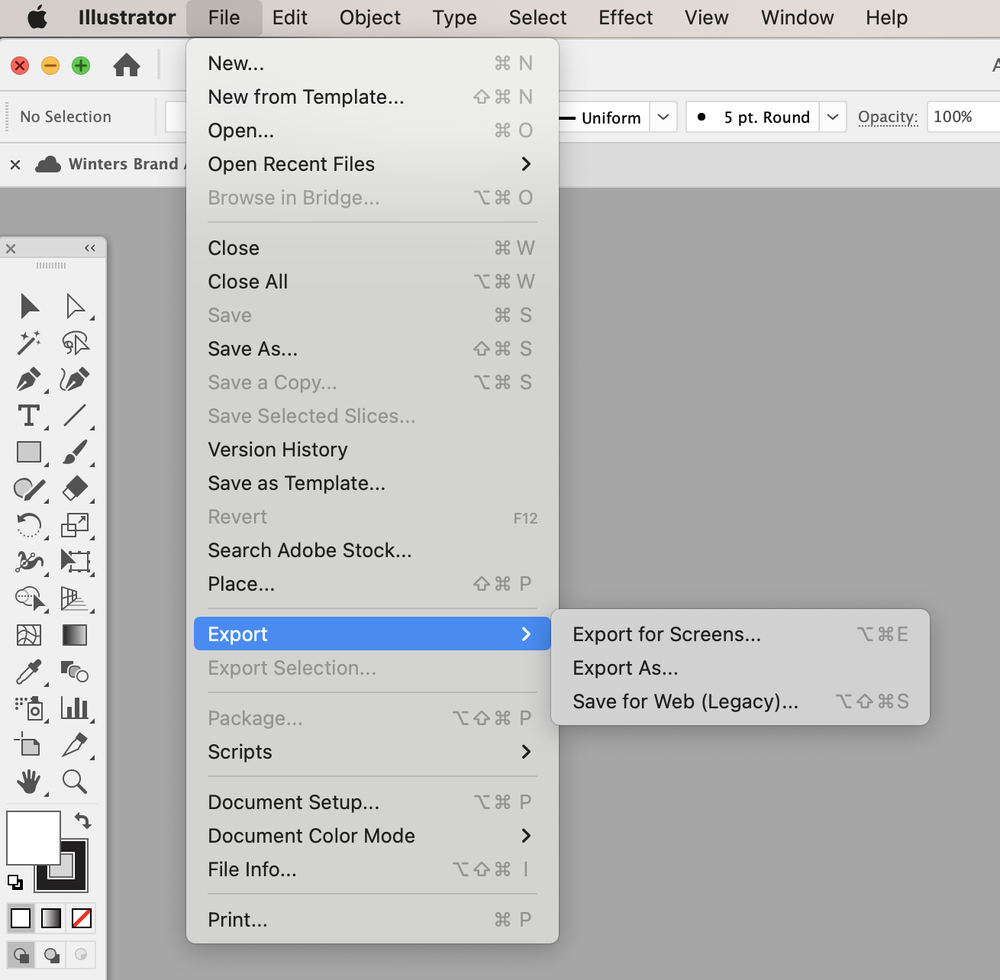Screen dimensions: 1000x980
Task: Select the Rectangle tool
Action: [x=28, y=452]
